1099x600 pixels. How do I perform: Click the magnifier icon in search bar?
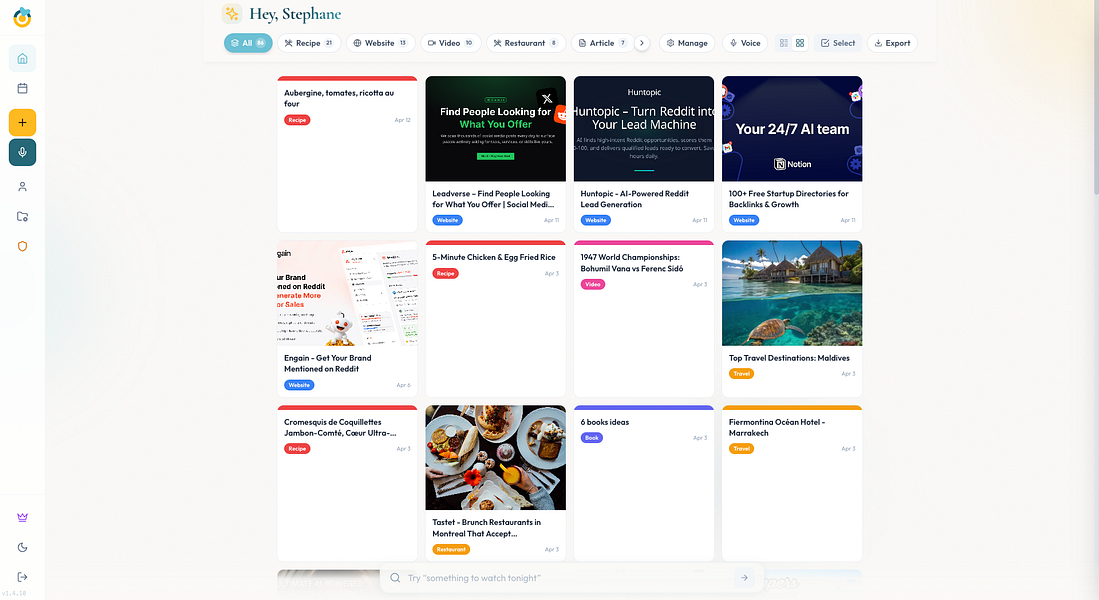[x=395, y=578]
